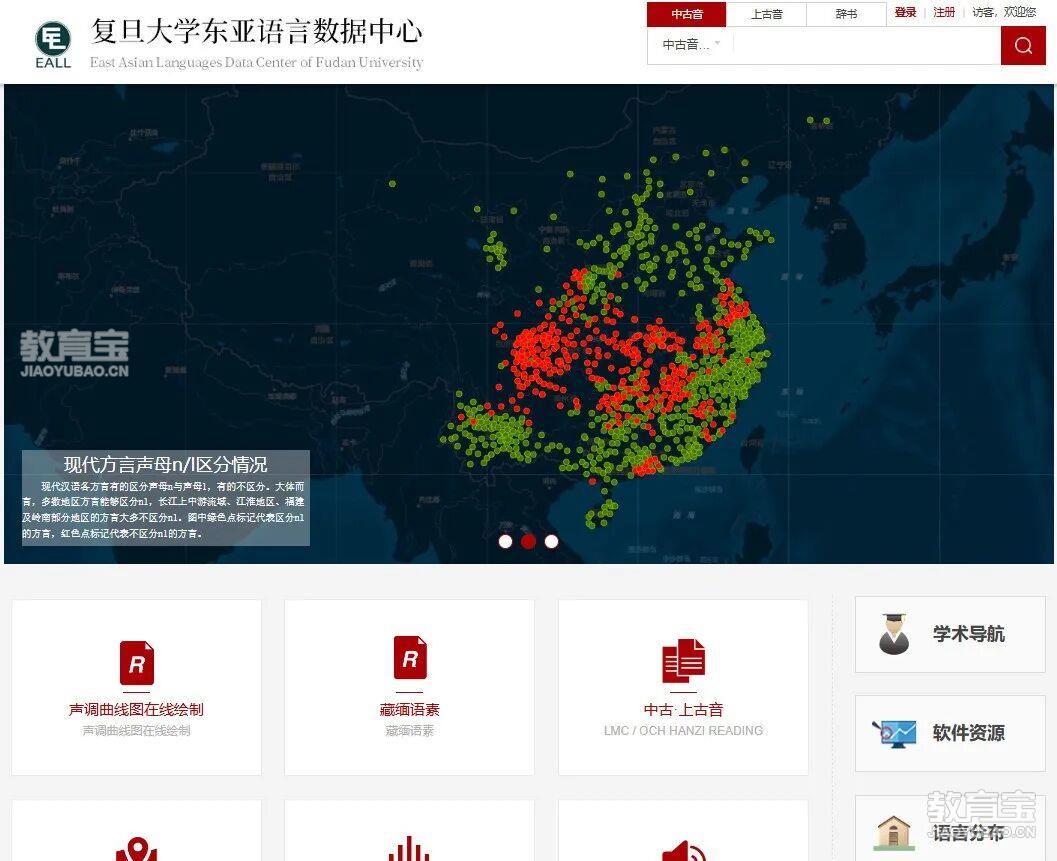Click the house icon beside 语言分布
Screen dimensions: 1057x861
coord(893,831)
